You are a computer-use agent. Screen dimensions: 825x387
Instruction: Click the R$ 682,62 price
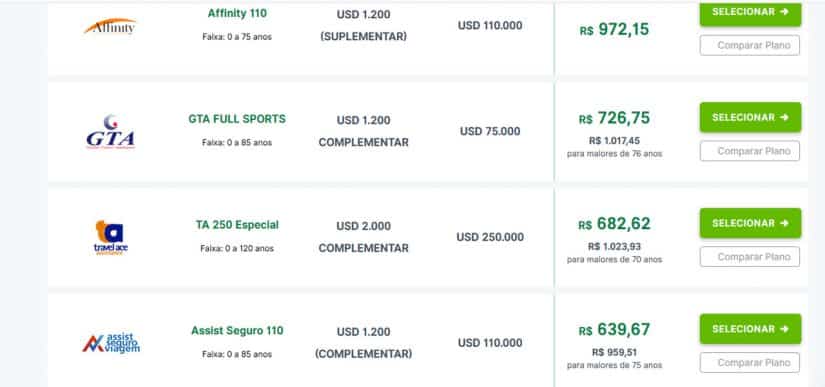coord(615,224)
